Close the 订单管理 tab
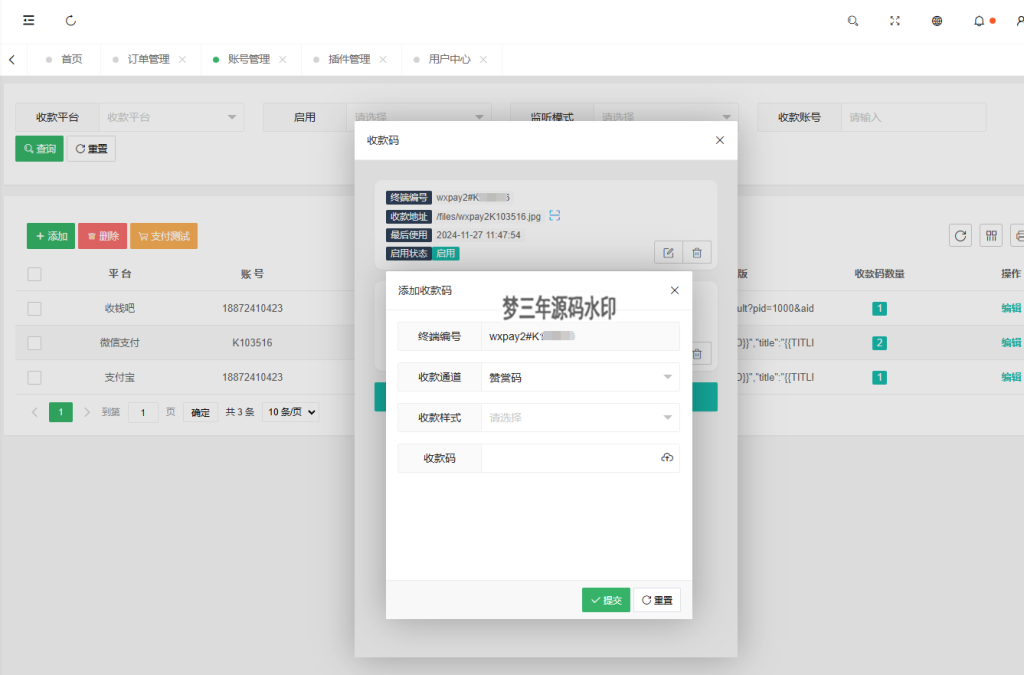 [182, 59]
